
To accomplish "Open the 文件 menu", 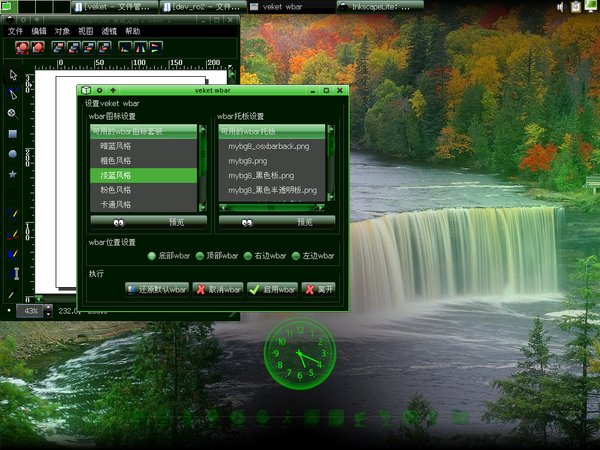I will [x=15, y=31].
